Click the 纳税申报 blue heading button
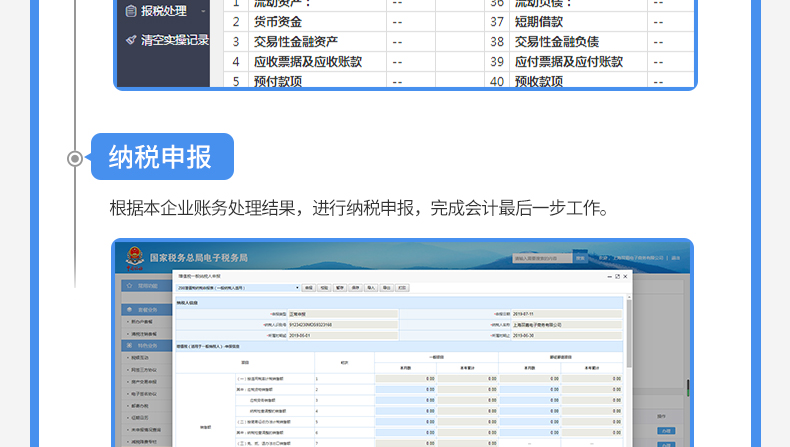 162,157
